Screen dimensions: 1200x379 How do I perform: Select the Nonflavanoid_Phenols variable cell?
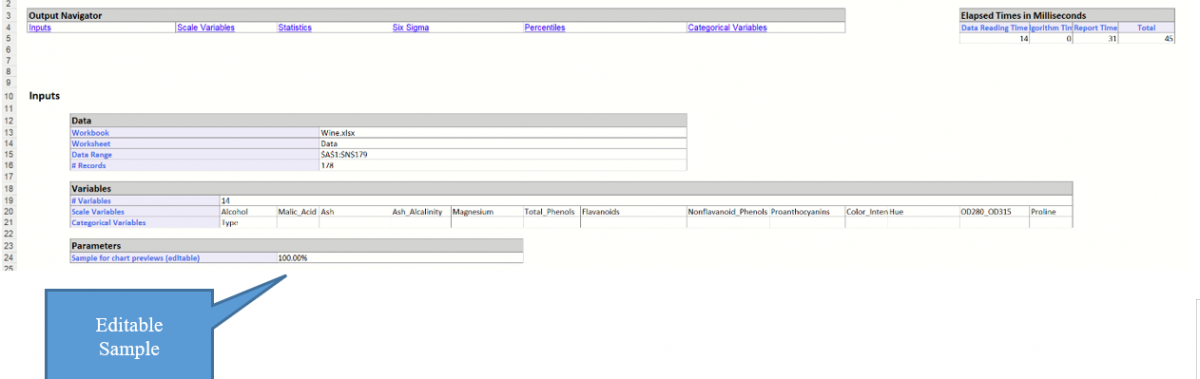tap(728, 212)
